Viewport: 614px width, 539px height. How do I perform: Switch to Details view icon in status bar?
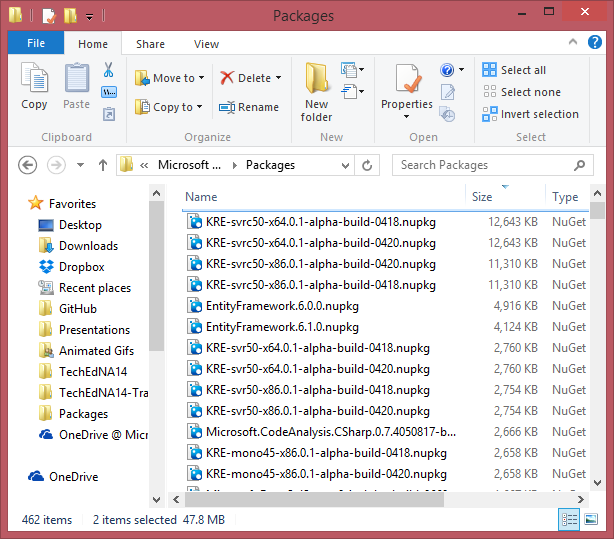(x=569, y=520)
